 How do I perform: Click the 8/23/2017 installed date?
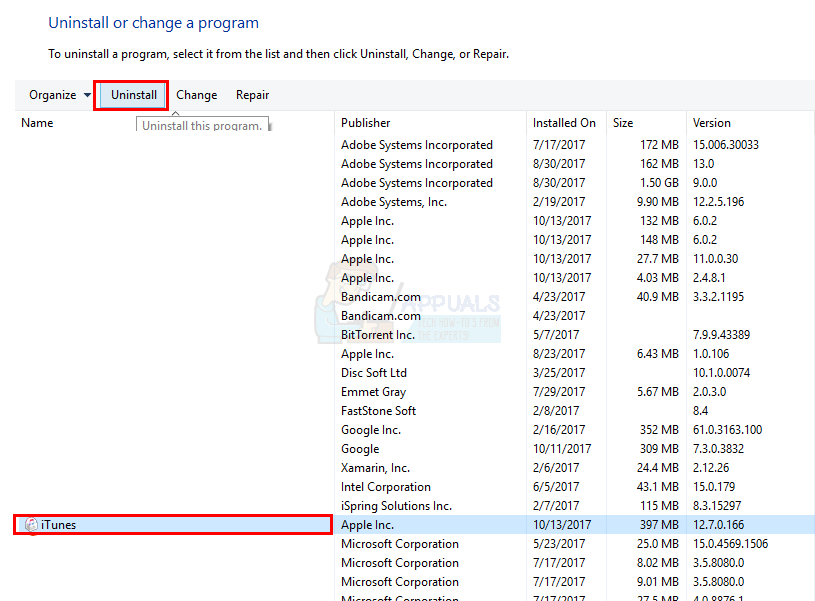coord(559,354)
